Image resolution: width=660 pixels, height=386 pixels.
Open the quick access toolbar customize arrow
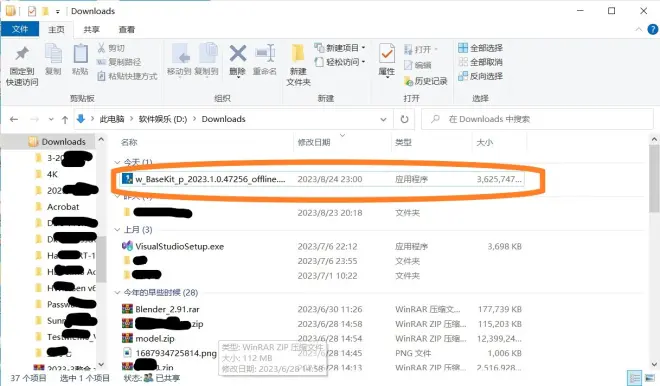[x=58, y=11]
